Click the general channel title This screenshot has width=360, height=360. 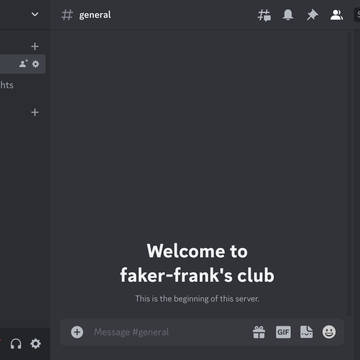[95, 15]
